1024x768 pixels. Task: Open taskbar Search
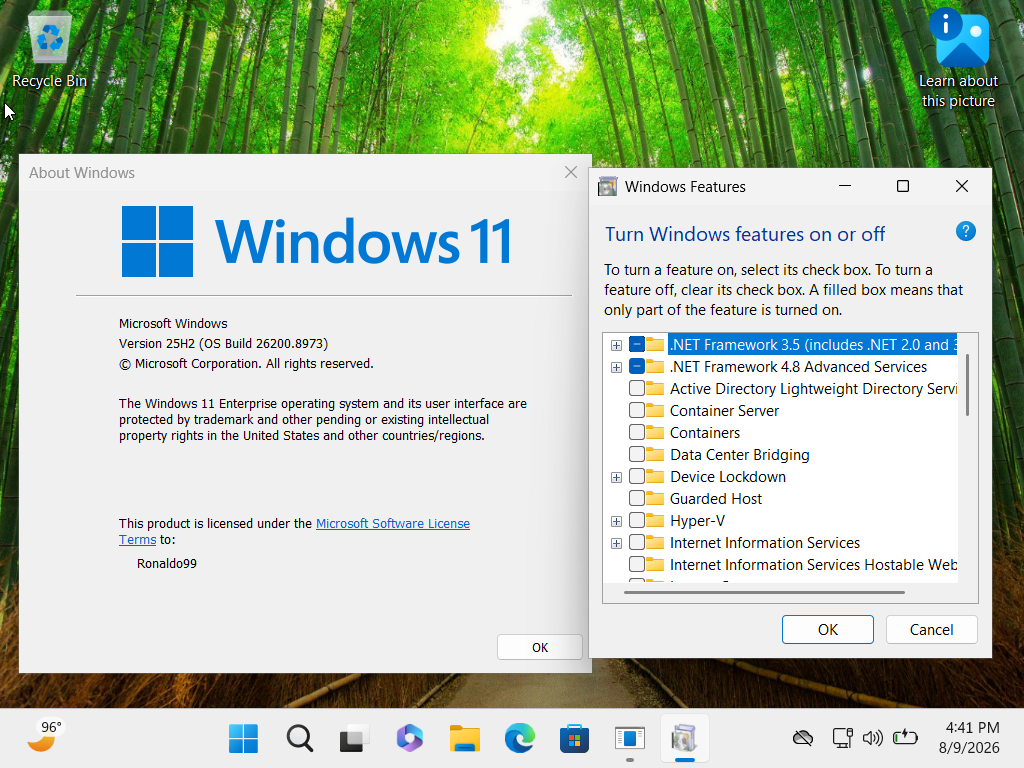pos(300,739)
